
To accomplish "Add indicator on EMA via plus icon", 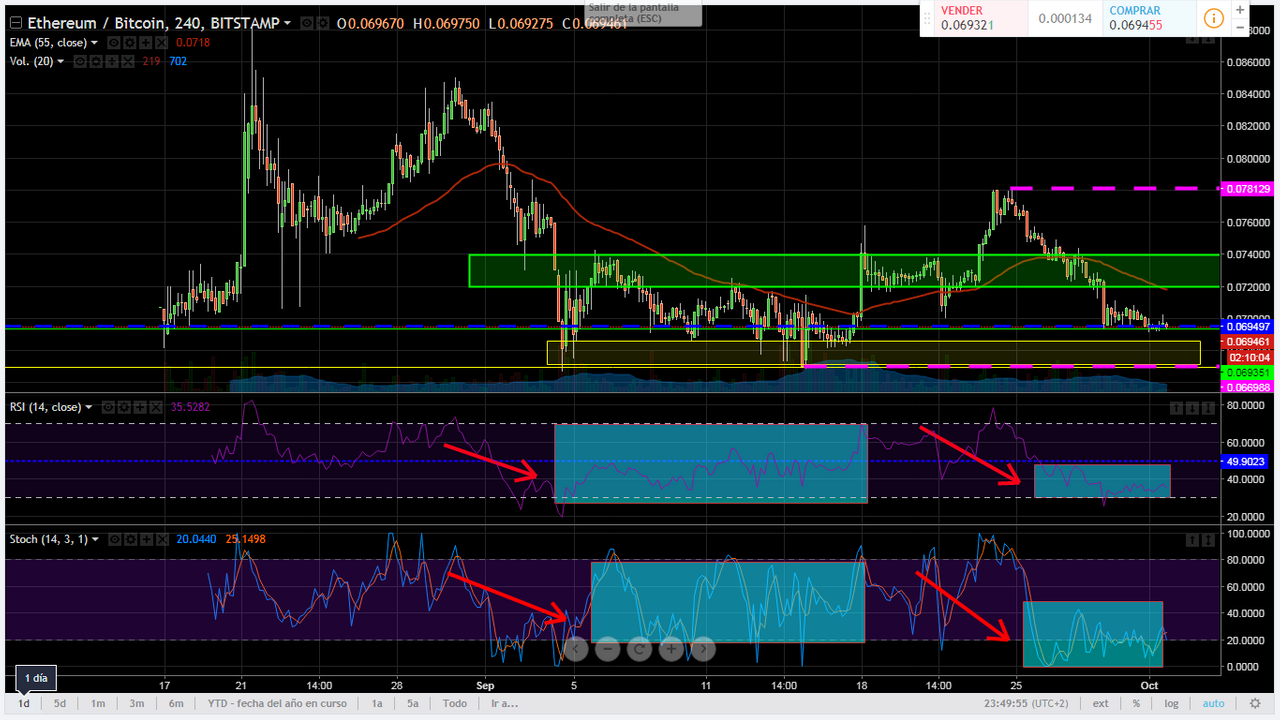I will 145,43.
